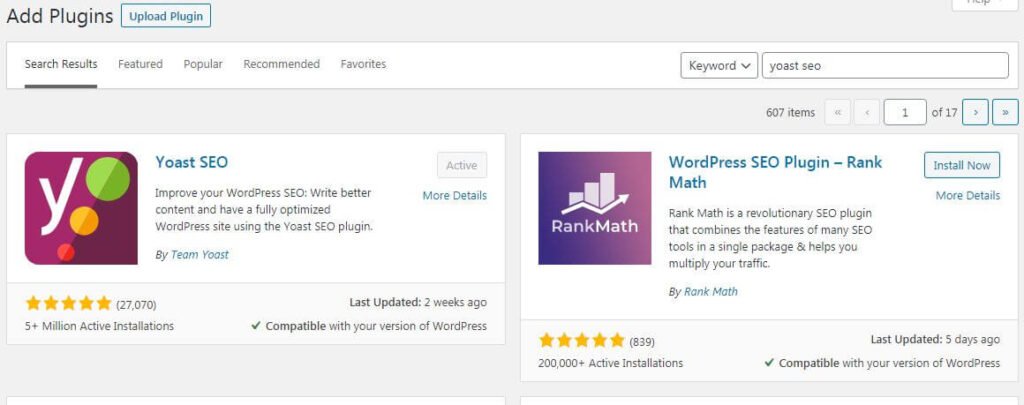1024x405 pixels.
Task: Open the Favorites tab
Action: click(x=363, y=64)
